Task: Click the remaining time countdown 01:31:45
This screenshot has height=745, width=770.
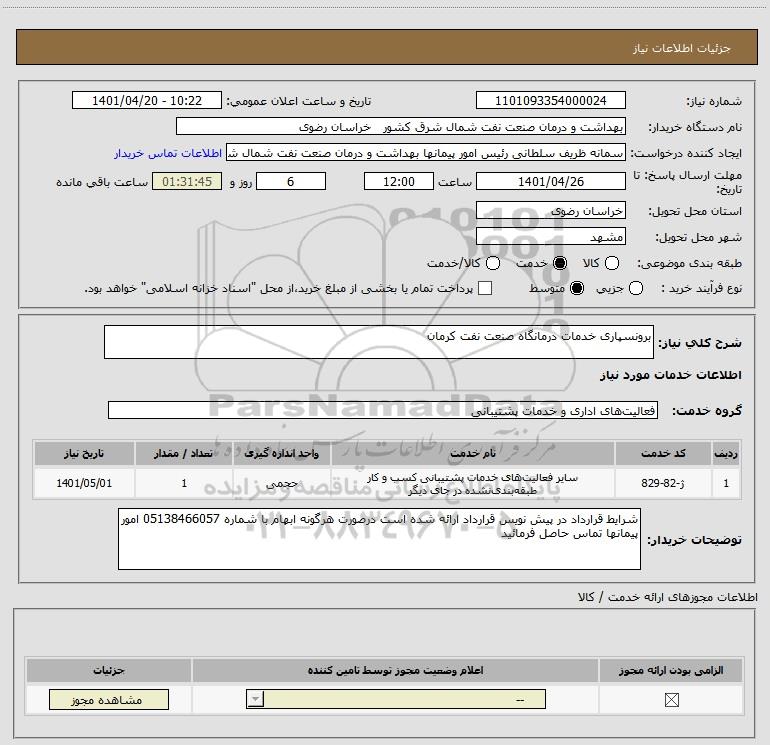Action: (x=187, y=181)
